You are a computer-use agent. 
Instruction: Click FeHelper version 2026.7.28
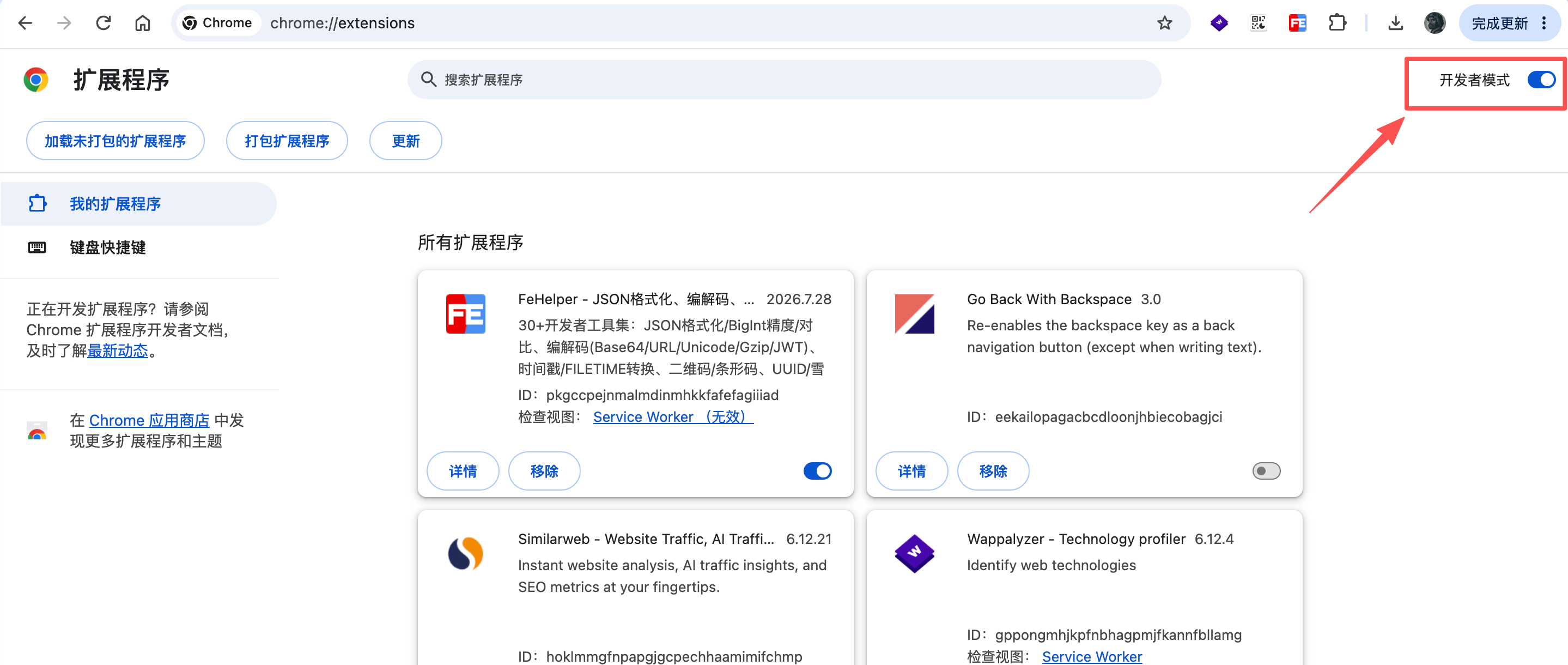click(x=799, y=299)
